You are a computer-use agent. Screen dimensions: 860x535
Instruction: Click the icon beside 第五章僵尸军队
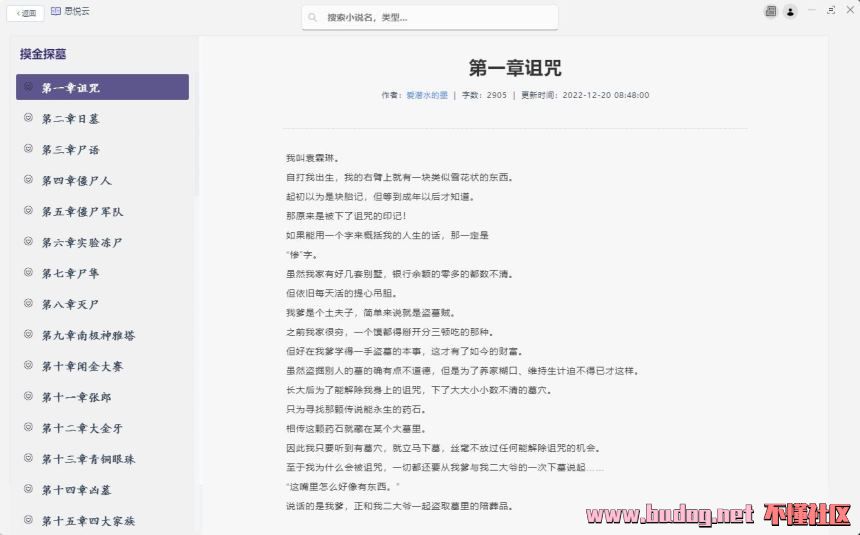point(29,210)
